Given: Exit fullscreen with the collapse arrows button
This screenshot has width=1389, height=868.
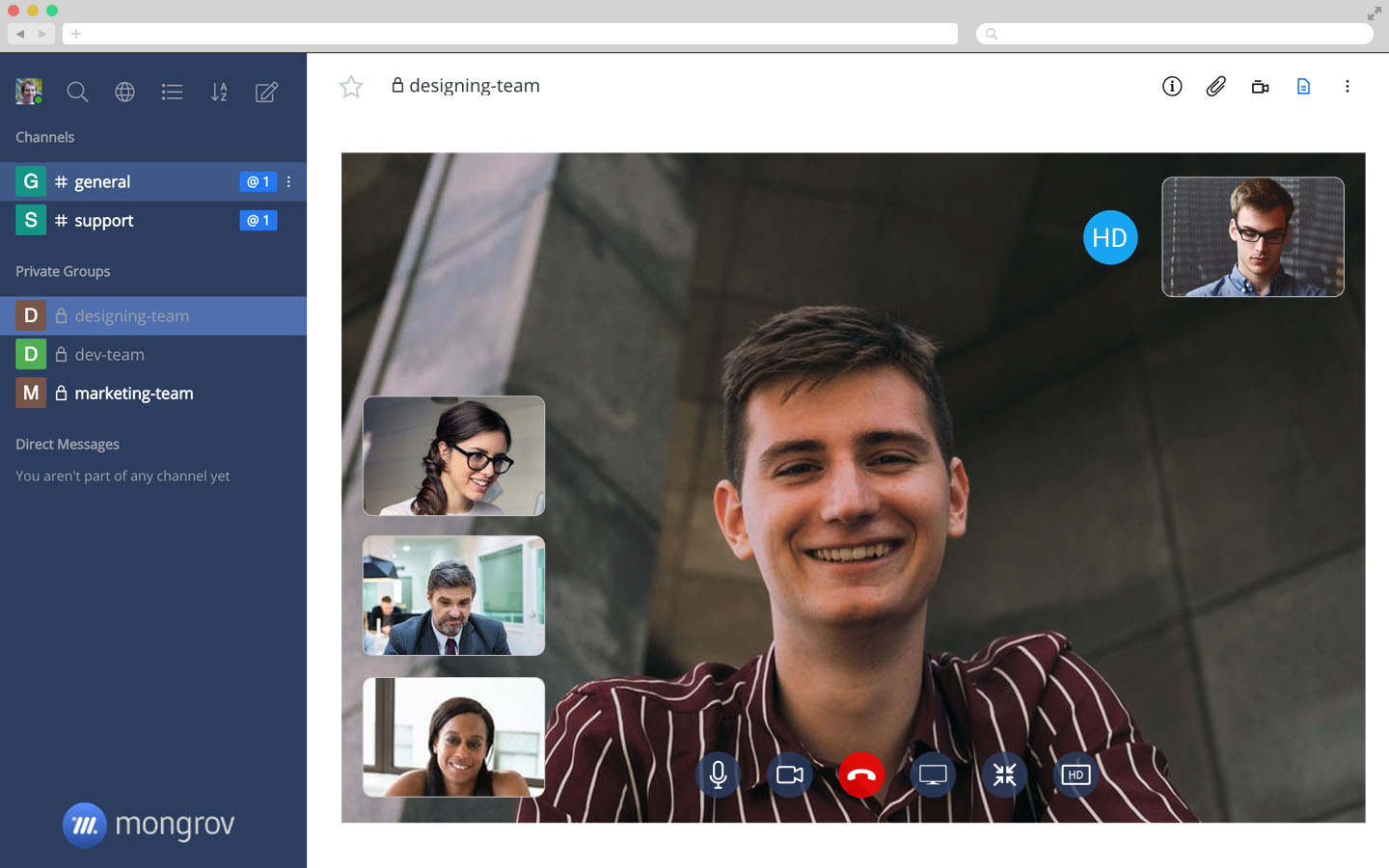Looking at the screenshot, I should coord(1004,774).
